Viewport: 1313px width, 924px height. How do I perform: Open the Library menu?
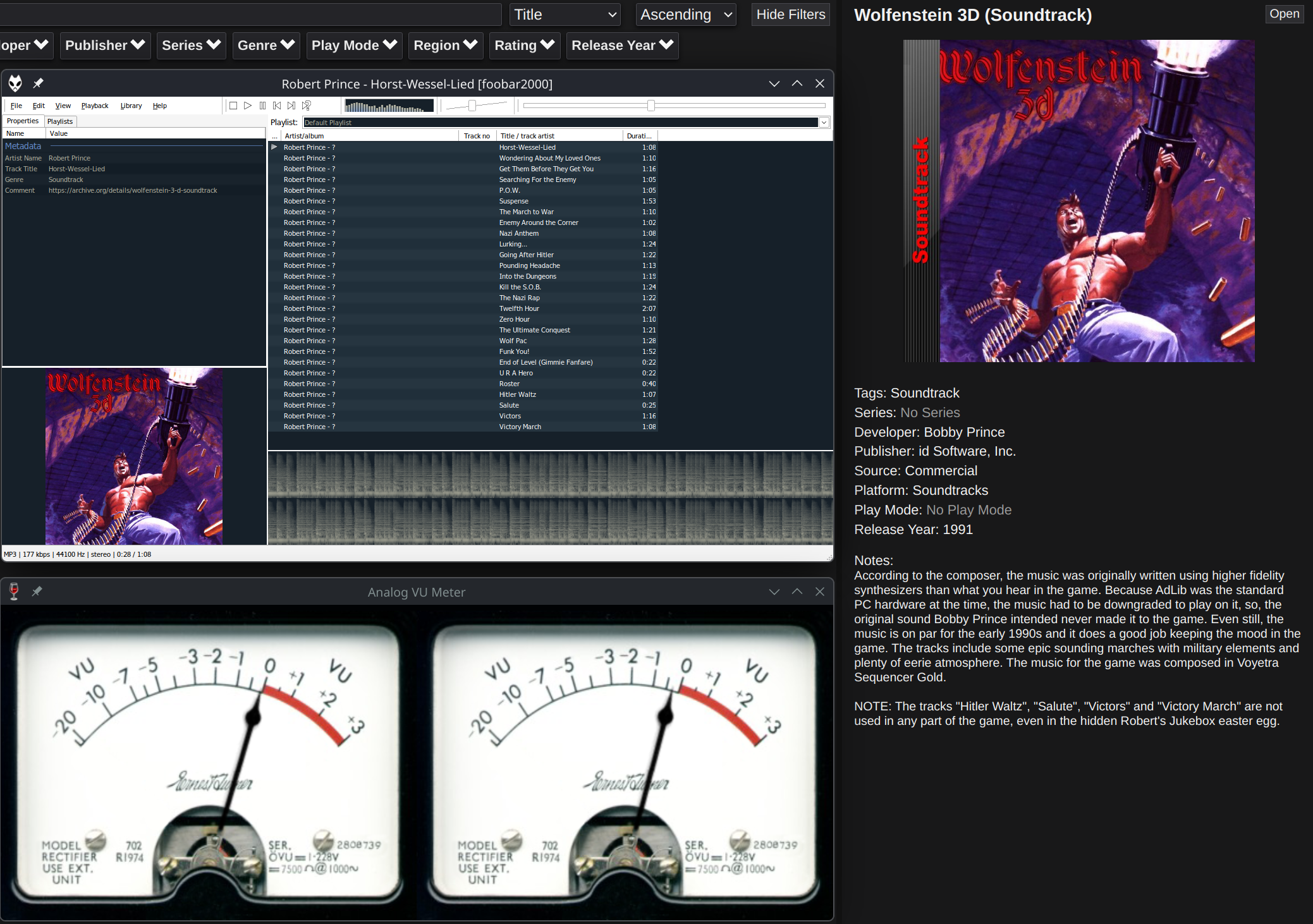click(x=131, y=106)
